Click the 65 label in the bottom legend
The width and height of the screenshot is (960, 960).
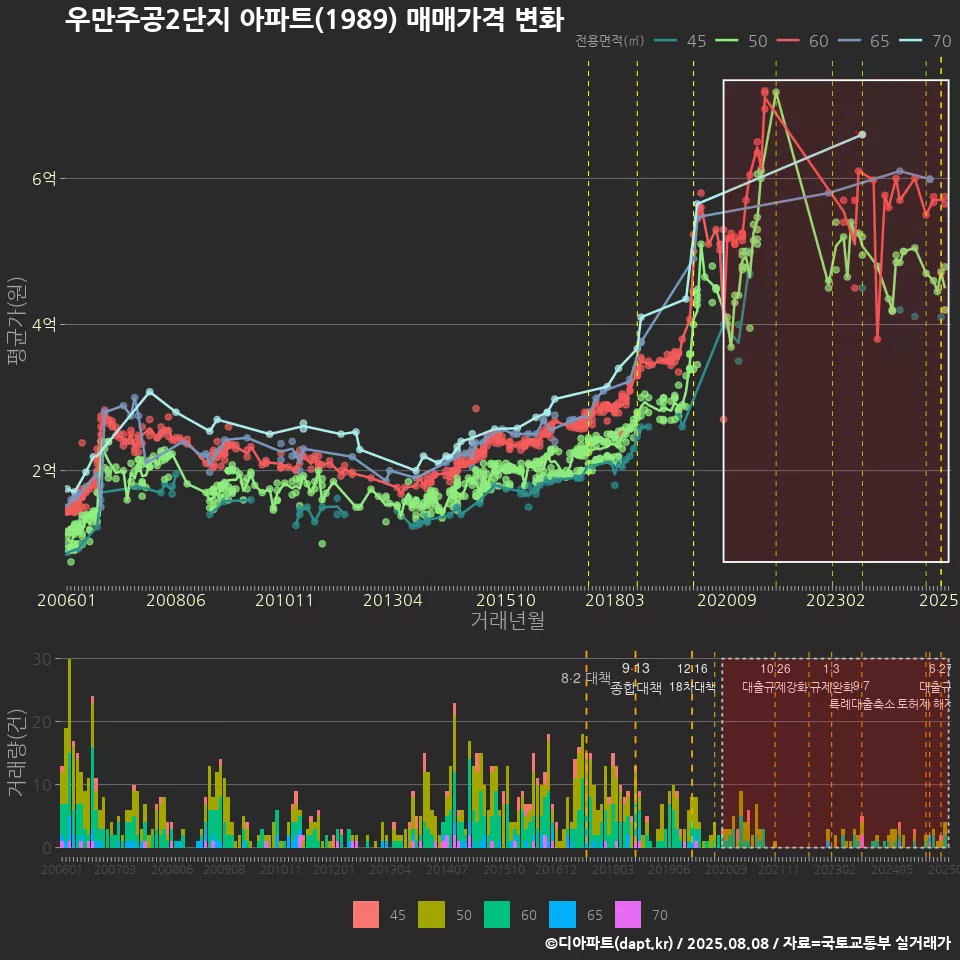pyautogui.click(x=594, y=915)
